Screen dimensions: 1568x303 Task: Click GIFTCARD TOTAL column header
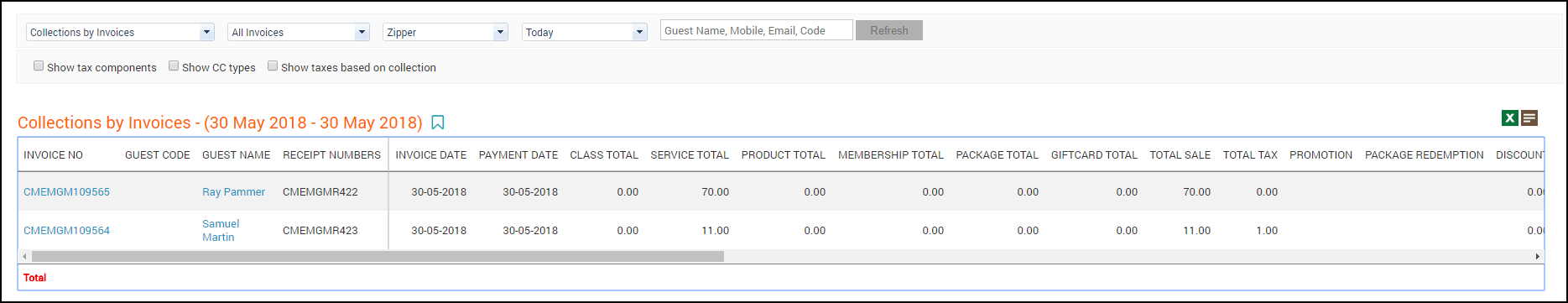1094,155
